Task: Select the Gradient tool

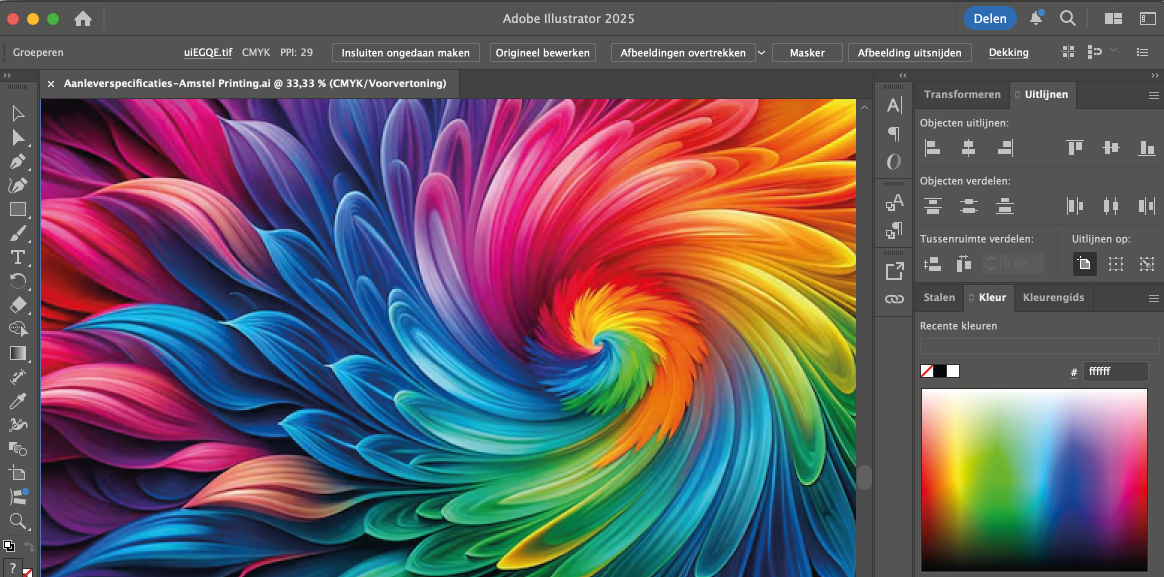Action: click(19, 353)
